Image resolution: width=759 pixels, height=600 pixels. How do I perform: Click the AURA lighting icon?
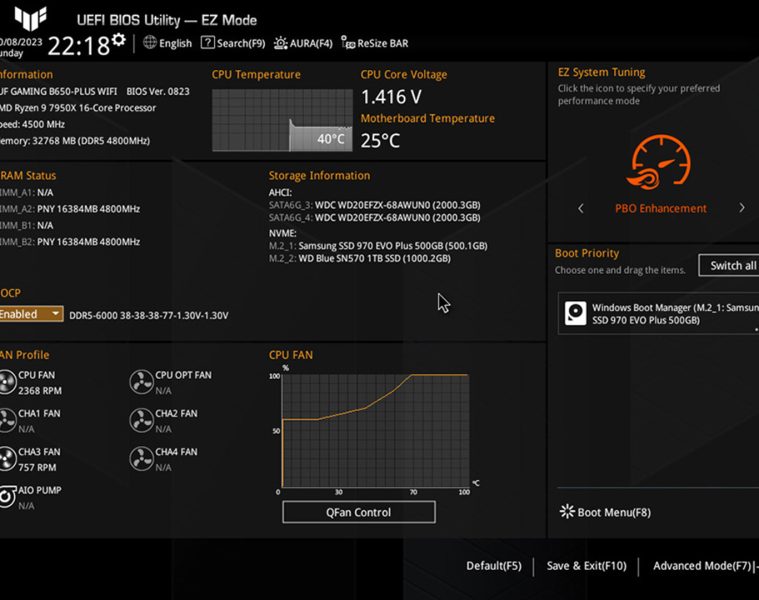pyautogui.click(x=280, y=43)
